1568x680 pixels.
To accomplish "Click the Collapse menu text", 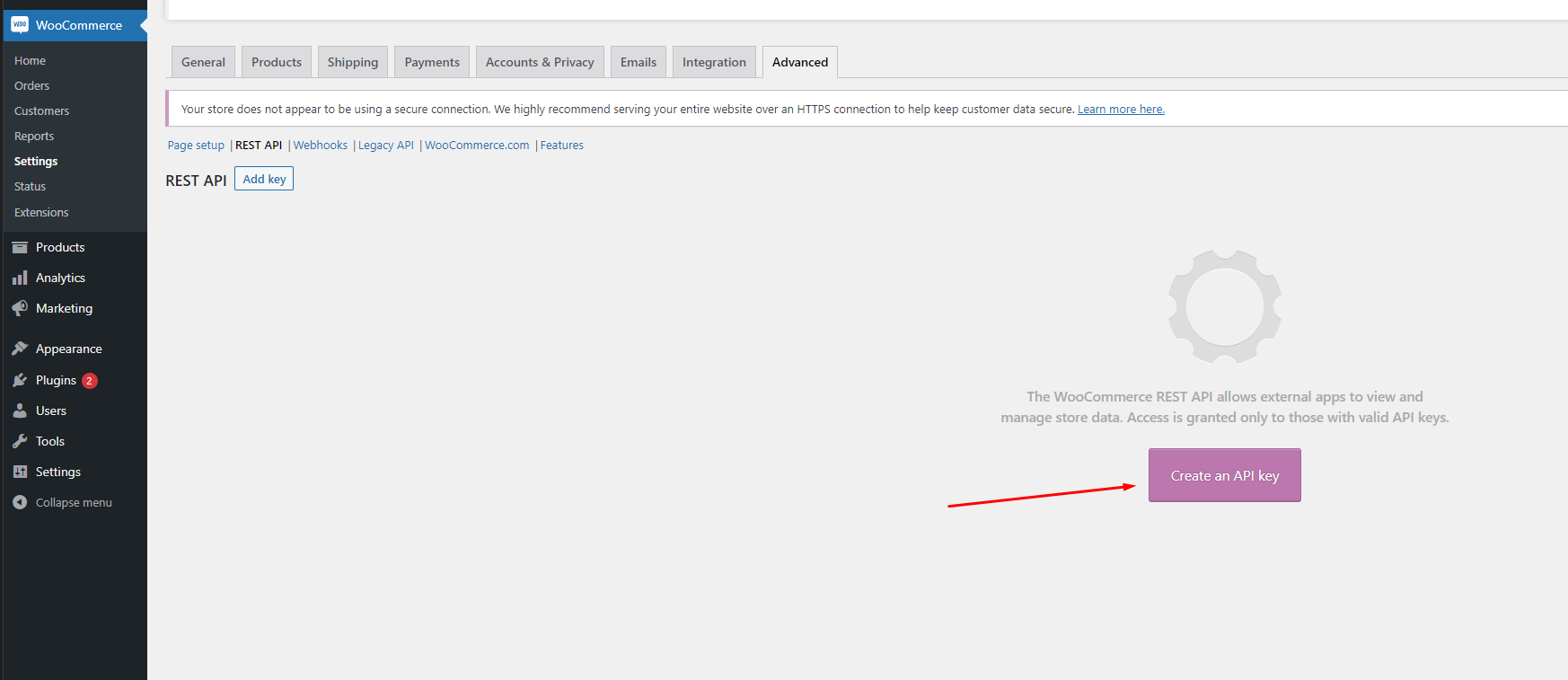I will tap(74, 502).
